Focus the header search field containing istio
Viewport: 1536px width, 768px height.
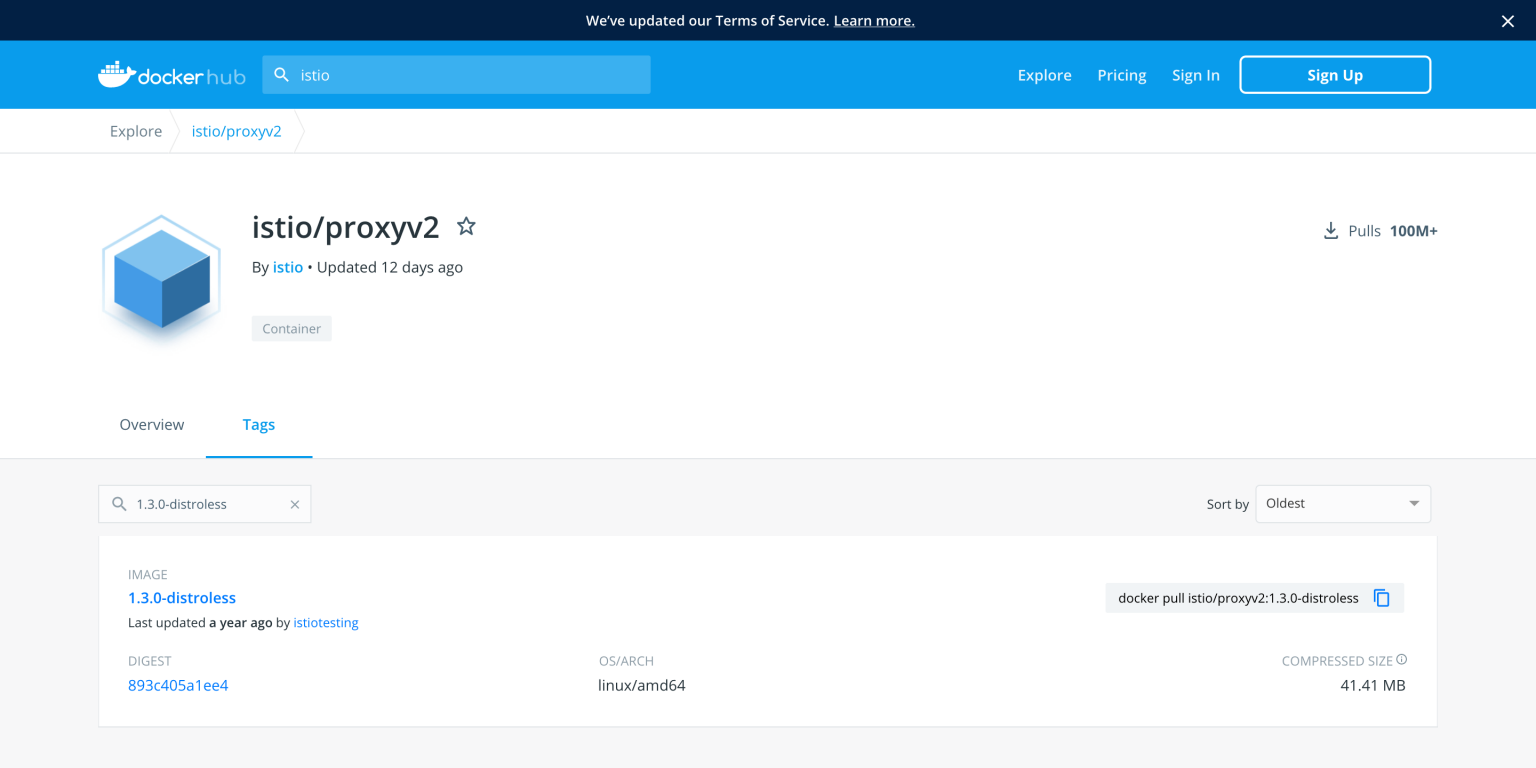coord(457,75)
